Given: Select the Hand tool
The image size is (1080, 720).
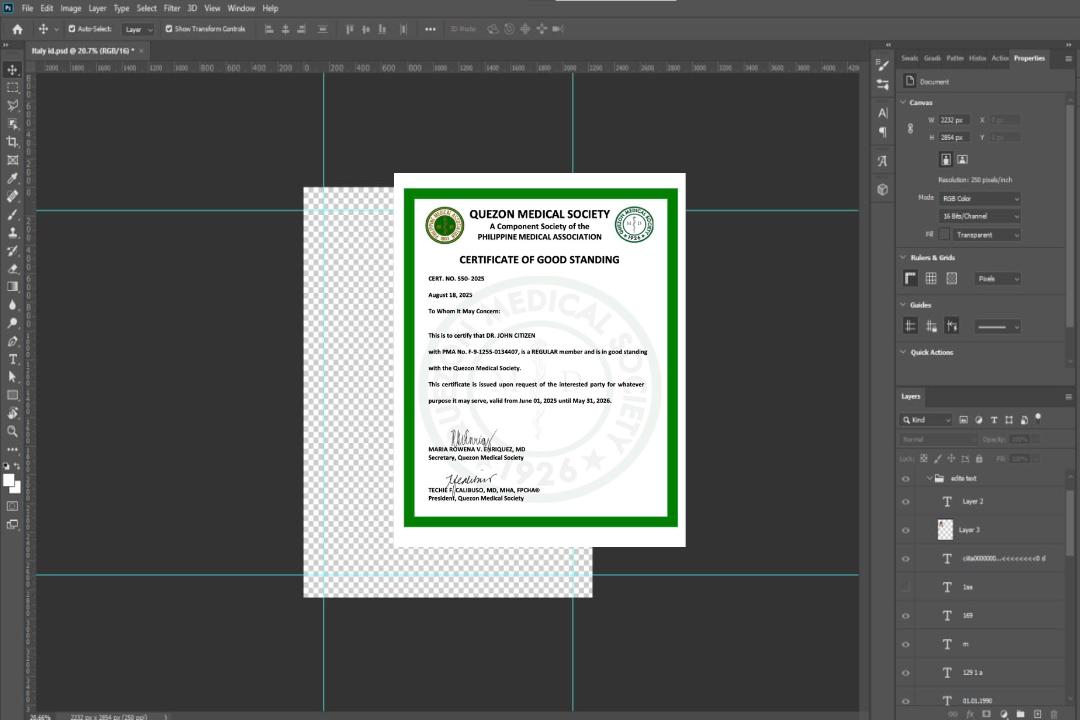Looking at the screenshot, I should pyautogui.click(x=12, y=413).
